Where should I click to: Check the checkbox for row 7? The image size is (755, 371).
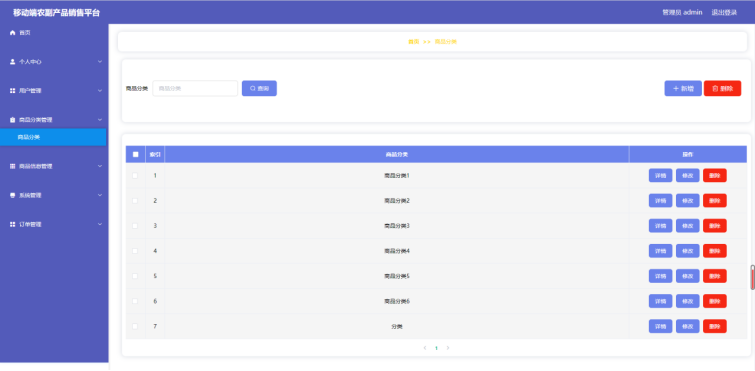click(x=135, y=326)
